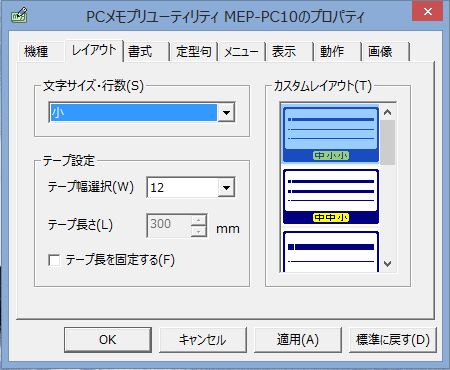
Task: Open the メニュー tab
Action: pos(241,52)
